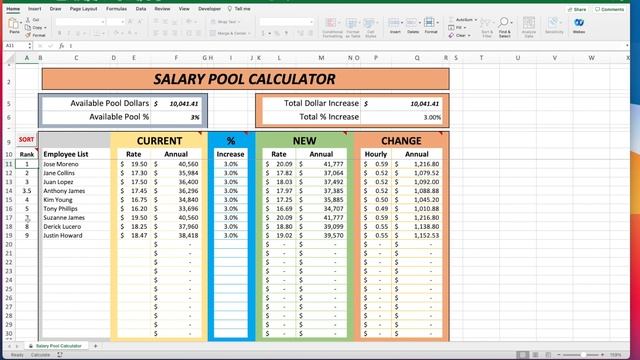Switch to Page Layout view in status bar

[x=535, y=355]
